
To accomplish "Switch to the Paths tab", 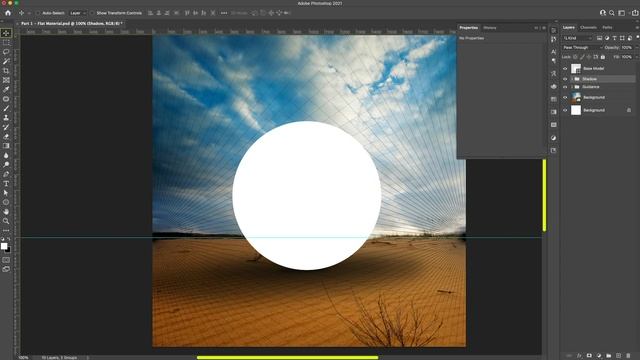I will (x=607, y=28).
